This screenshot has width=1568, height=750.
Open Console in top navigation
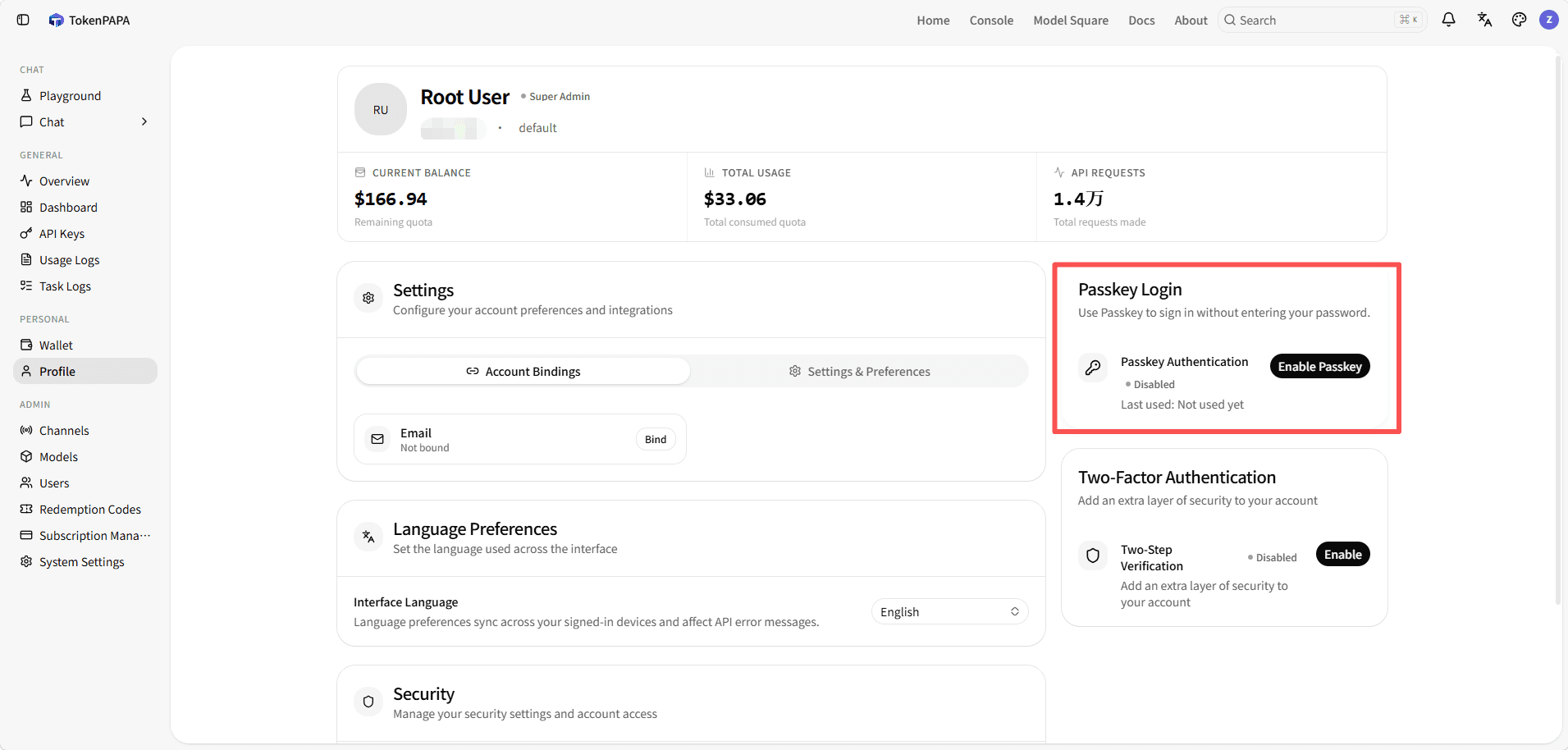click(x=991, y=20)
